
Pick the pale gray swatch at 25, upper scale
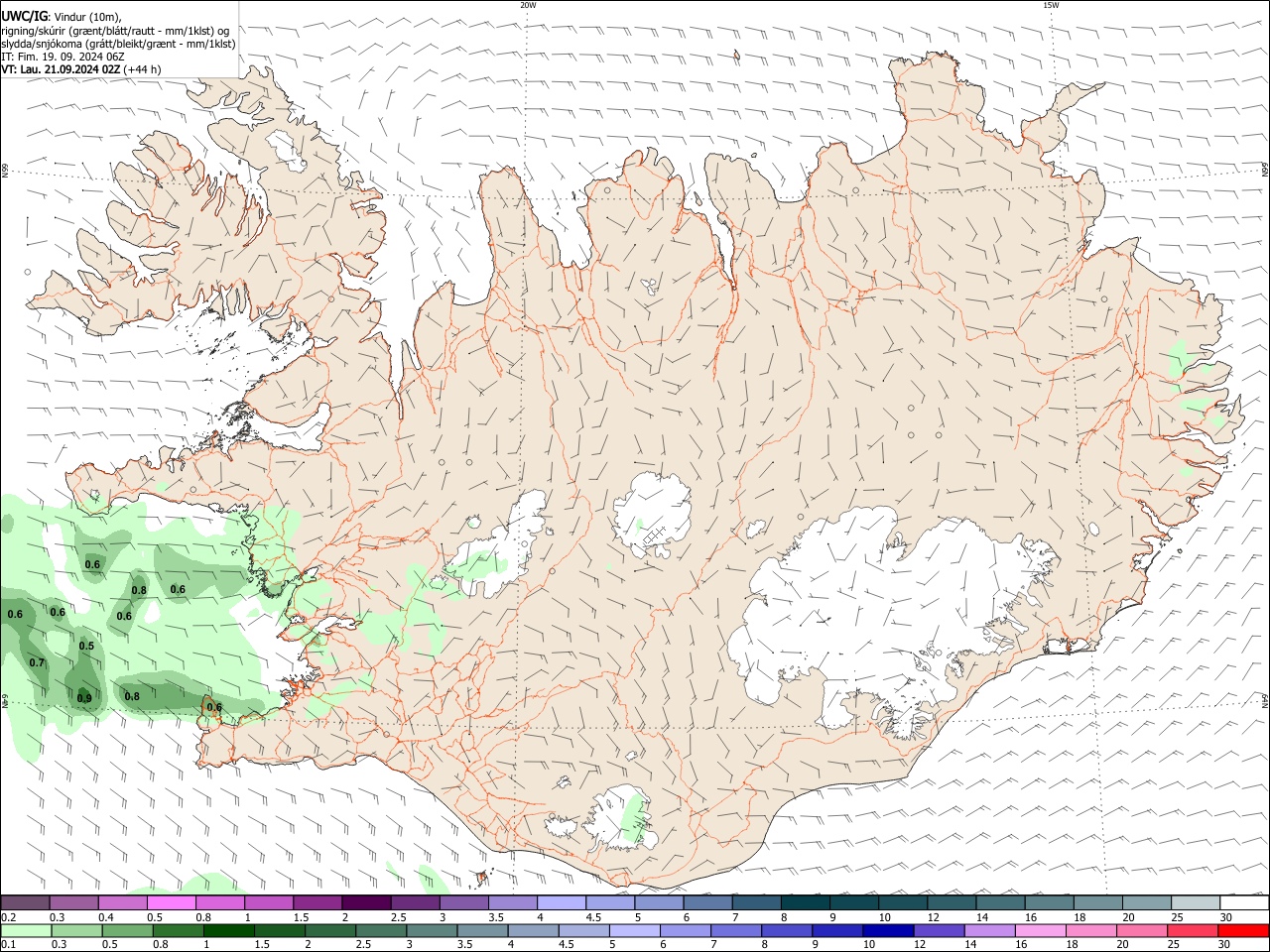click(1196, 902)
